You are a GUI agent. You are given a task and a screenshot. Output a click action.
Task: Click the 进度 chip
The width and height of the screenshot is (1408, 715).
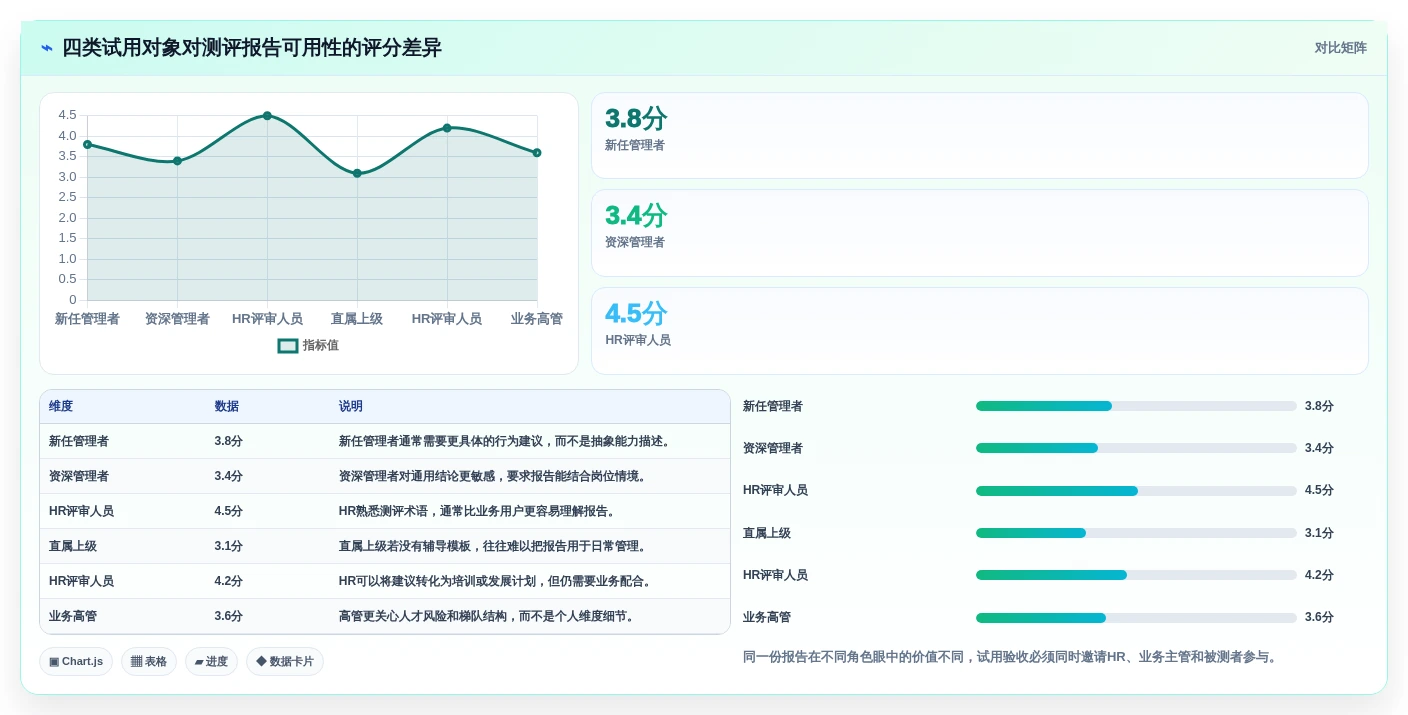point(211,661)
